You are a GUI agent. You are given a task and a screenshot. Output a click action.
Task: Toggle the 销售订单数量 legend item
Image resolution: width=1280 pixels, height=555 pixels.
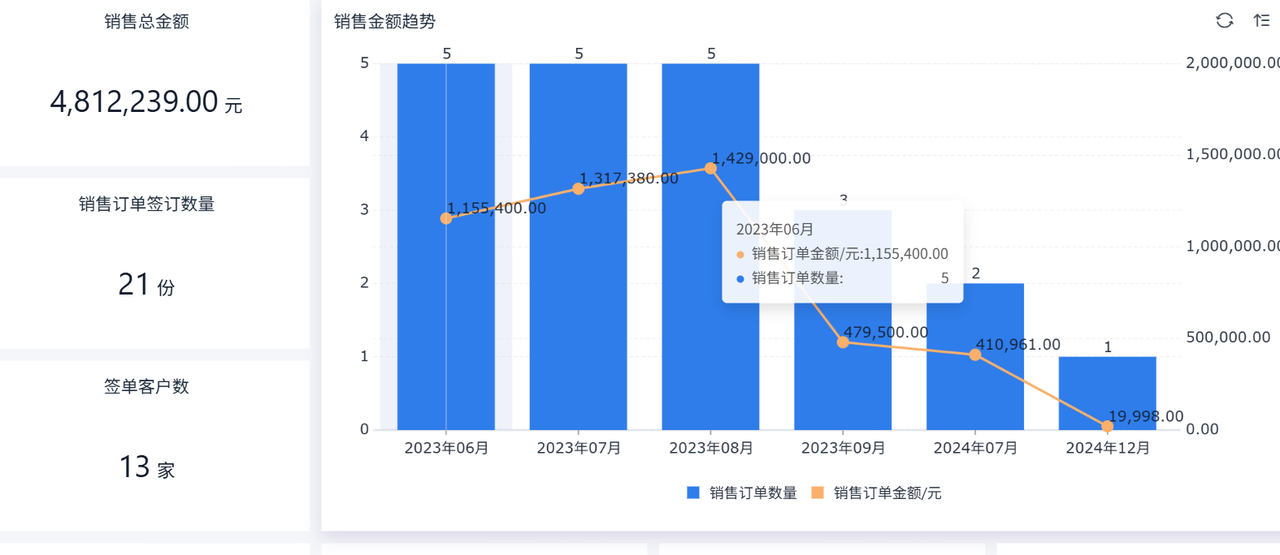coord(742,492)
